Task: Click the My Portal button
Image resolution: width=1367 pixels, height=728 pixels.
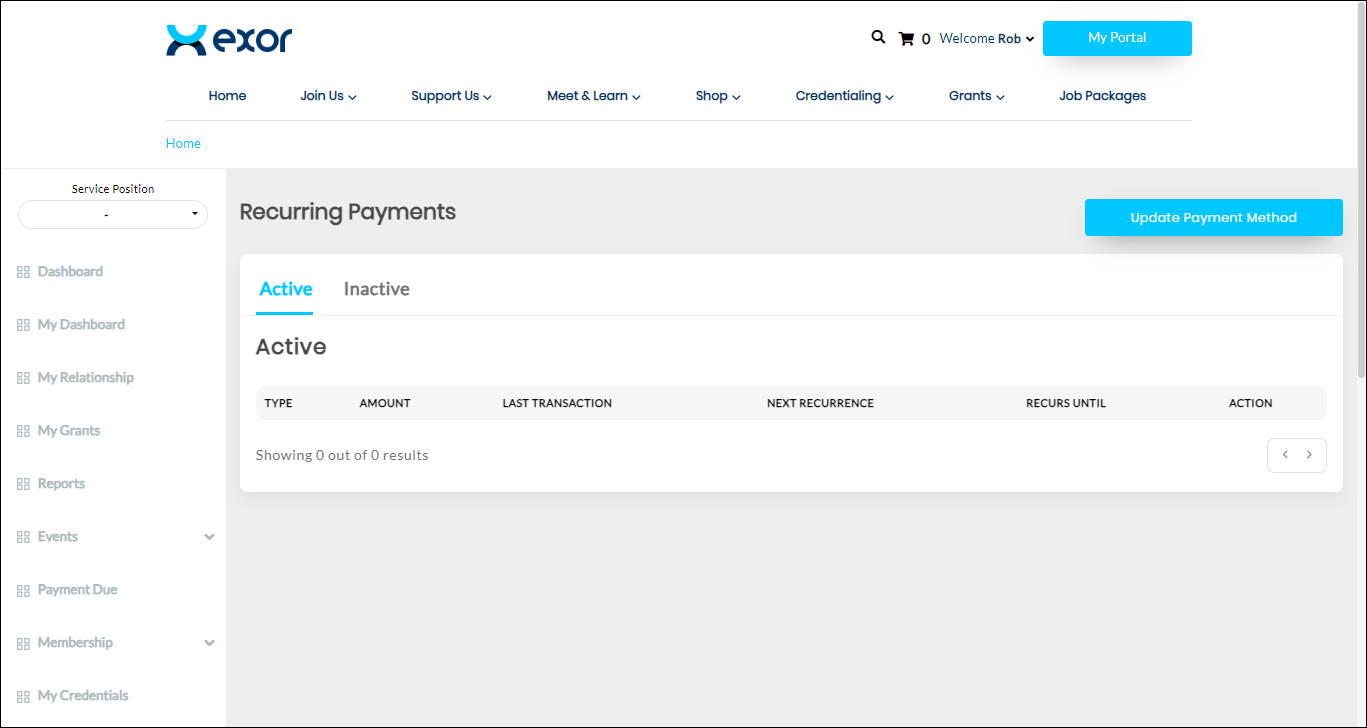Action: click(1117, 38)
